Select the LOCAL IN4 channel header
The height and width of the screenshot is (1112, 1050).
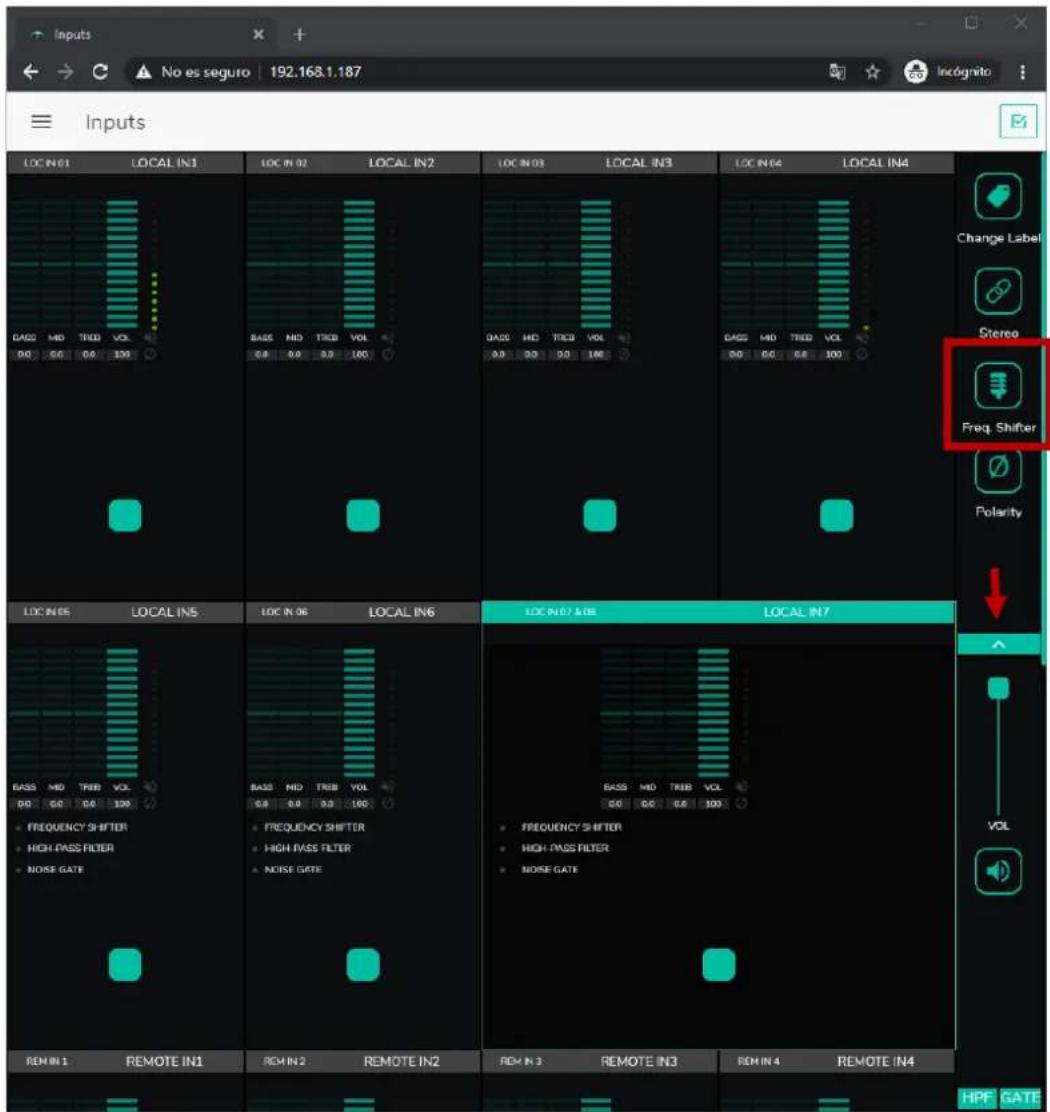[837, 162]
